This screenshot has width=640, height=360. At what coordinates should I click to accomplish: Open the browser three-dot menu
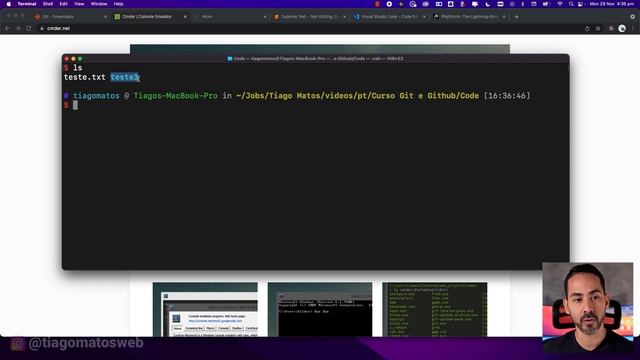[633, 29]
